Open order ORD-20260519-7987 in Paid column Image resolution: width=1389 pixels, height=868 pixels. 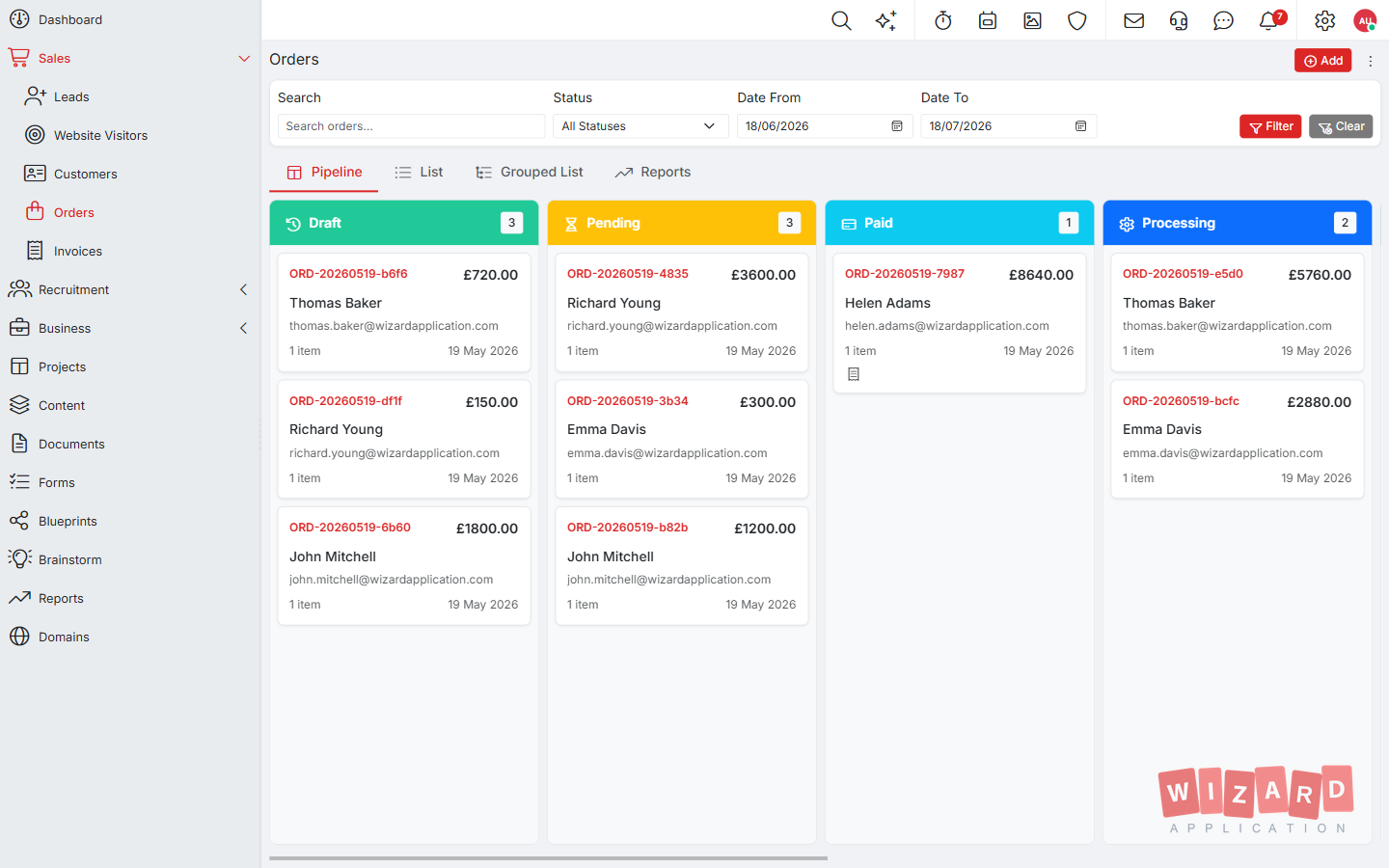pos(905,274)
